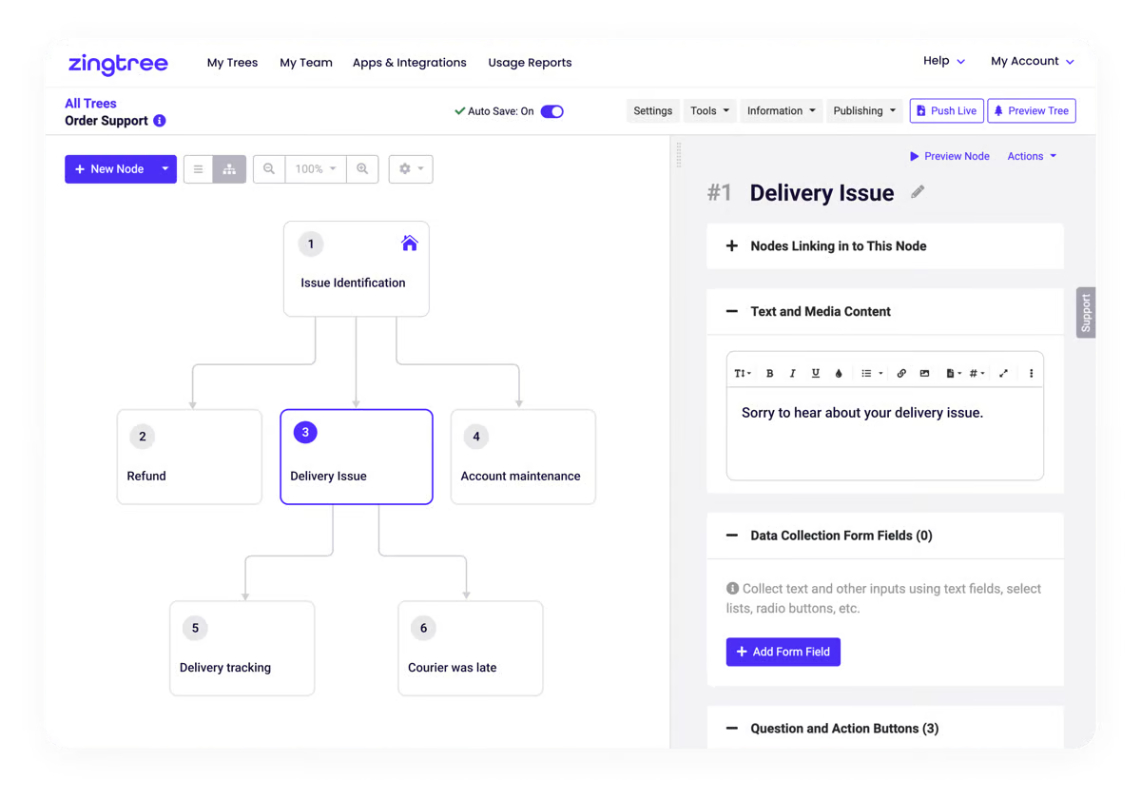Zoom in the tree canvas
Screen dimensions: 1141x800
[x=362, y=169]
